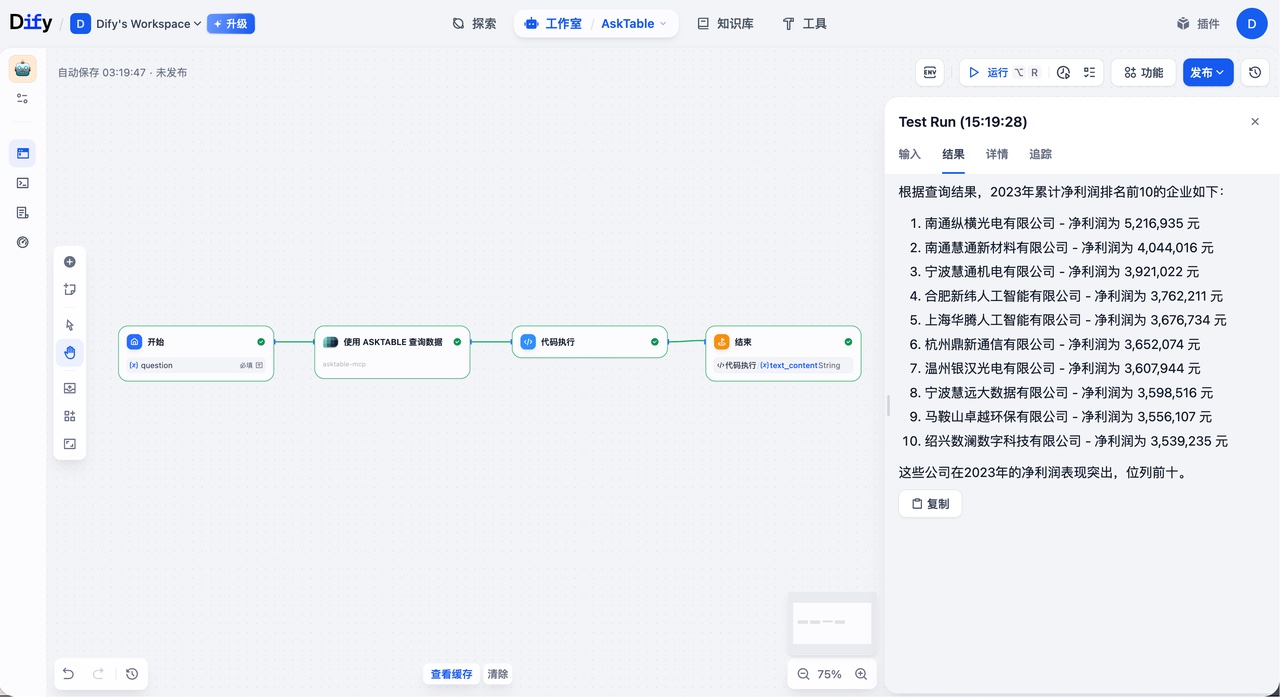This screenshot has height=697, width=1280.
Task: Select the 代码执行 node on canvas
Action: point(589,341)
